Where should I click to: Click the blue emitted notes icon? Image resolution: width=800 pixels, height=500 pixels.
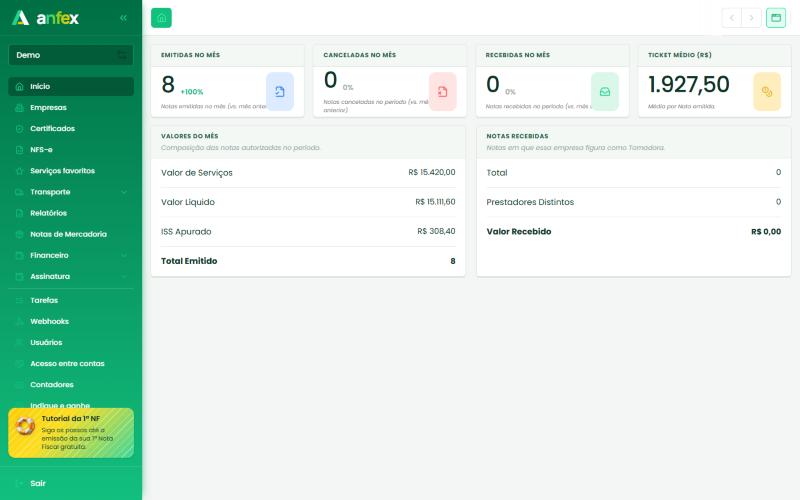280,92
